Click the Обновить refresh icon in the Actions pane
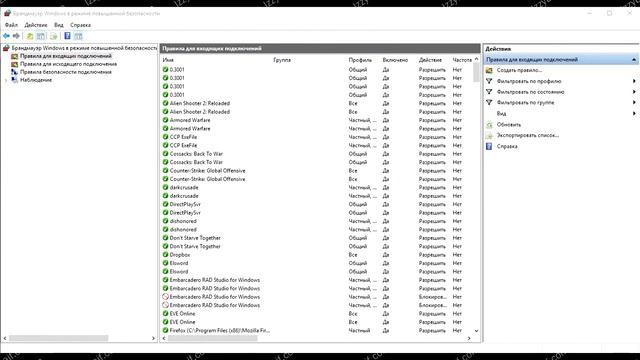 pos(489,124)
